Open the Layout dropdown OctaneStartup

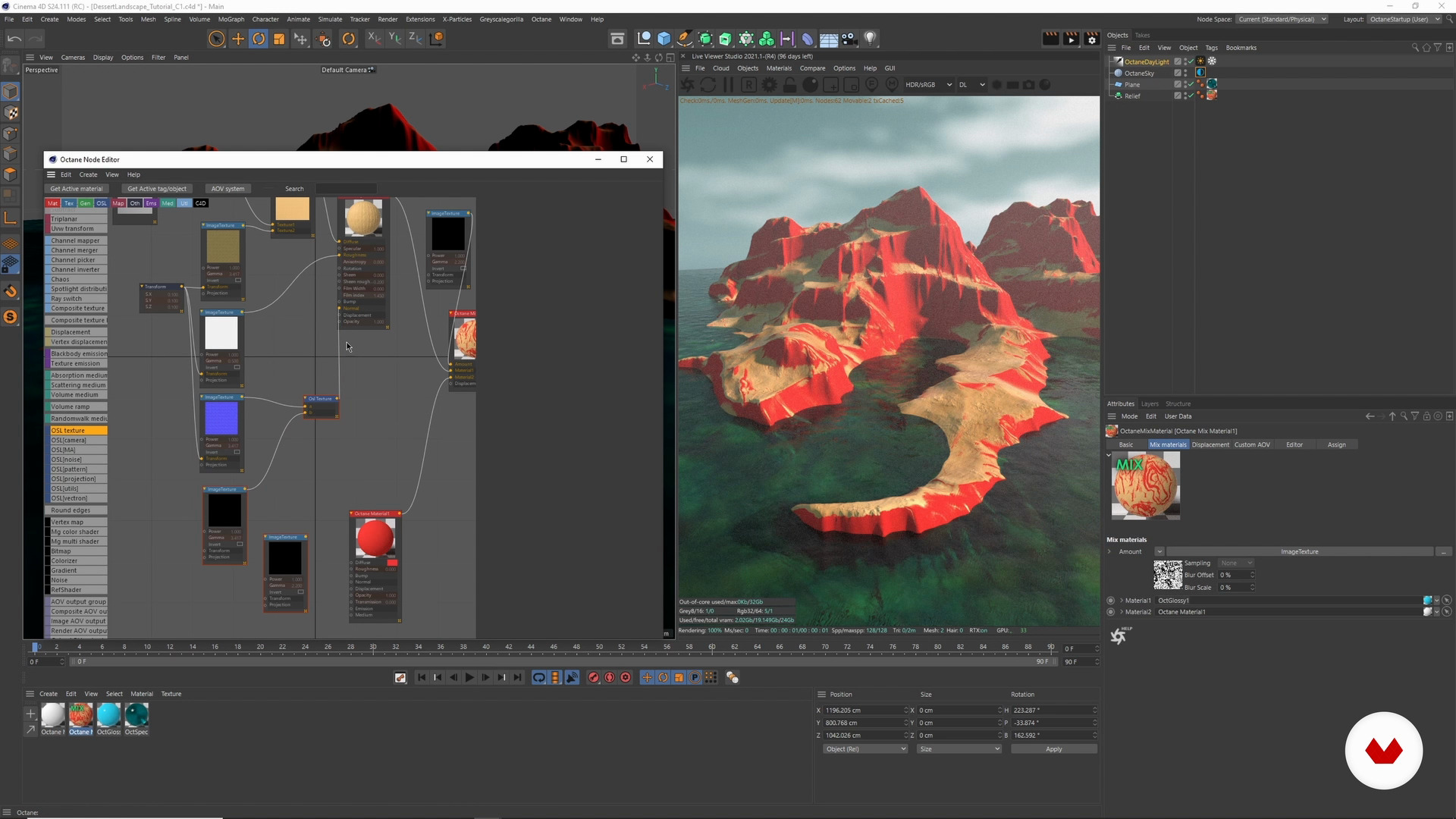coord(1404,19)
